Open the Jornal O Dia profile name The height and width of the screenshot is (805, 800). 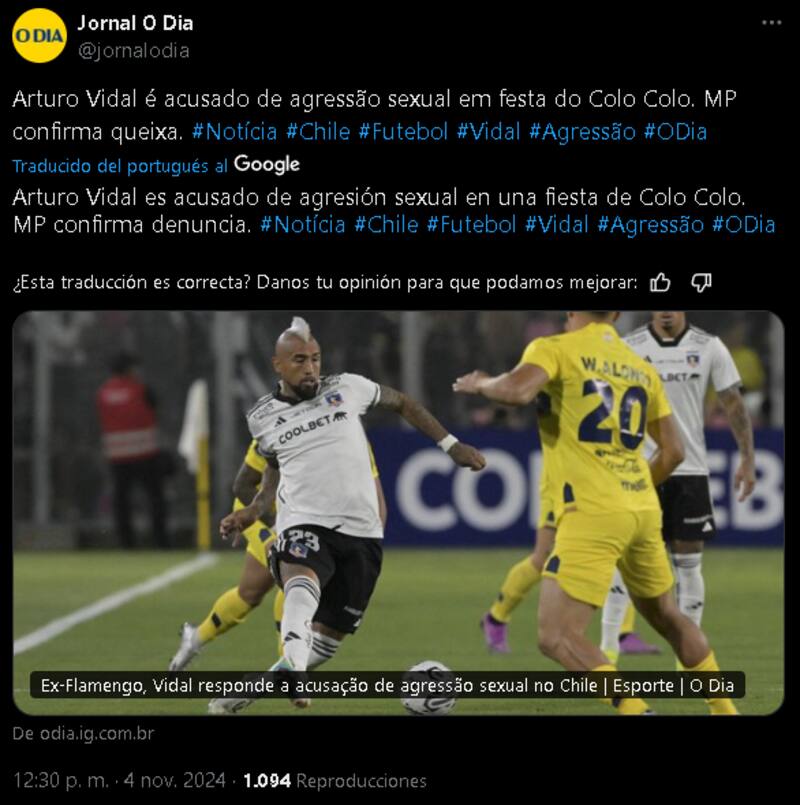135,23
